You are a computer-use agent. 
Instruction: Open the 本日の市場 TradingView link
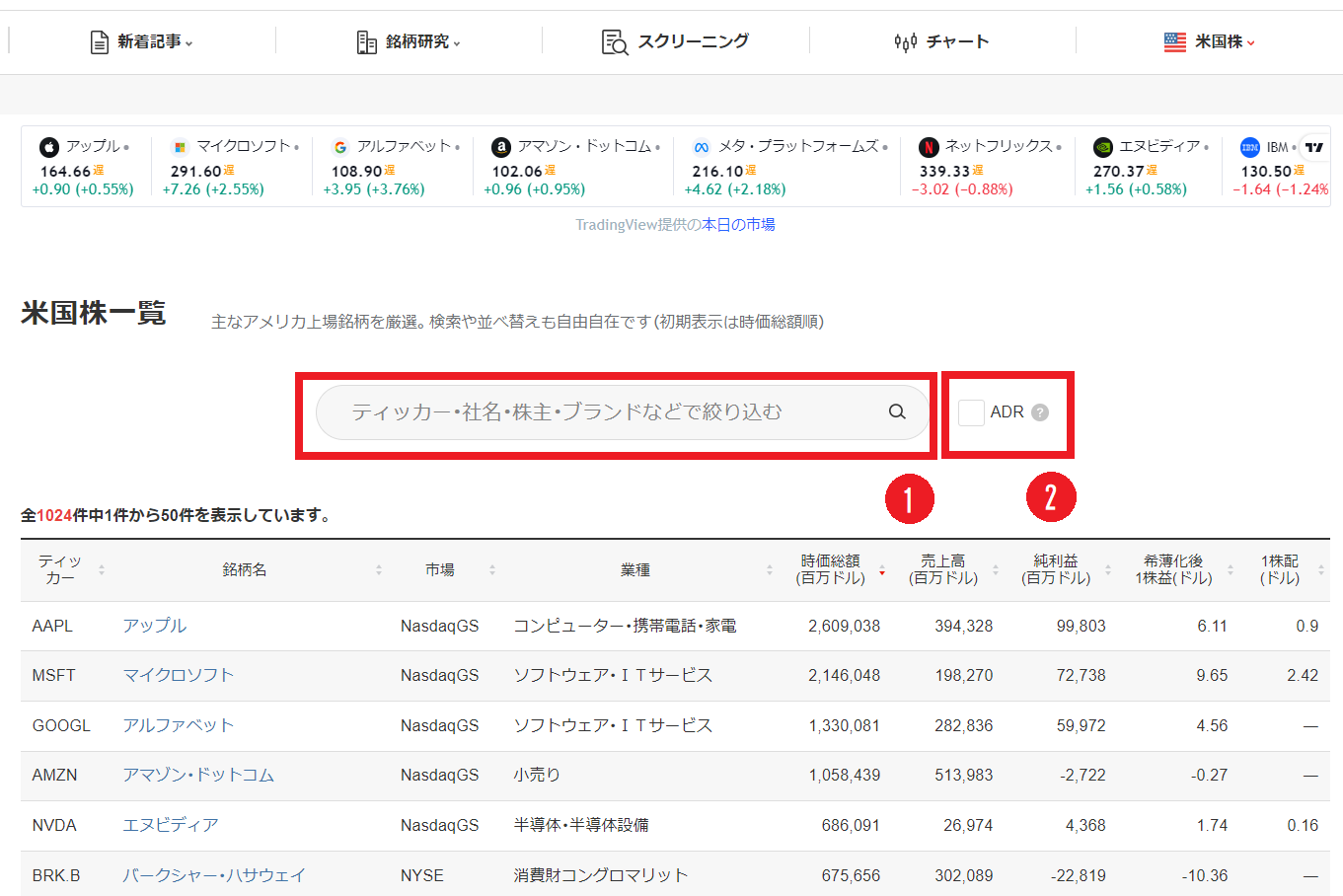coord(738,225)
